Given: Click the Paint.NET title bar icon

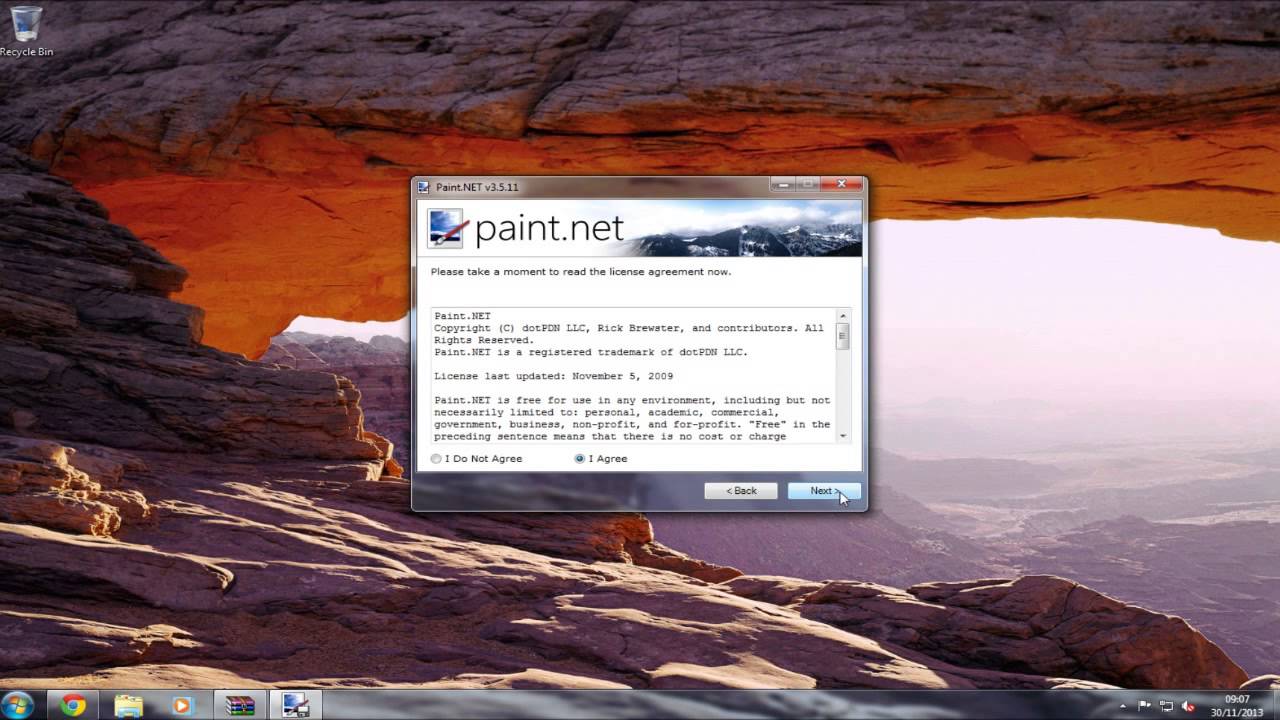Looking at the screenshot, I should pos(424,186).
